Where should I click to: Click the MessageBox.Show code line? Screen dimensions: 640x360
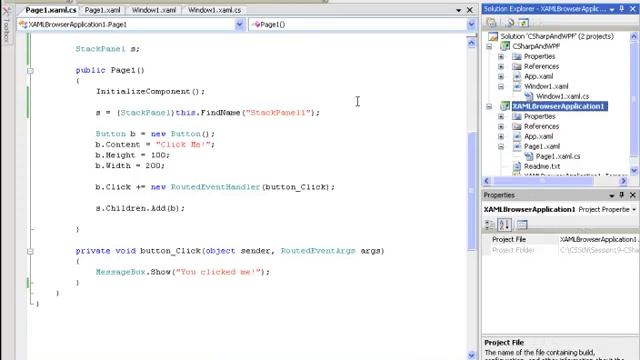click(x=183, y=272)
